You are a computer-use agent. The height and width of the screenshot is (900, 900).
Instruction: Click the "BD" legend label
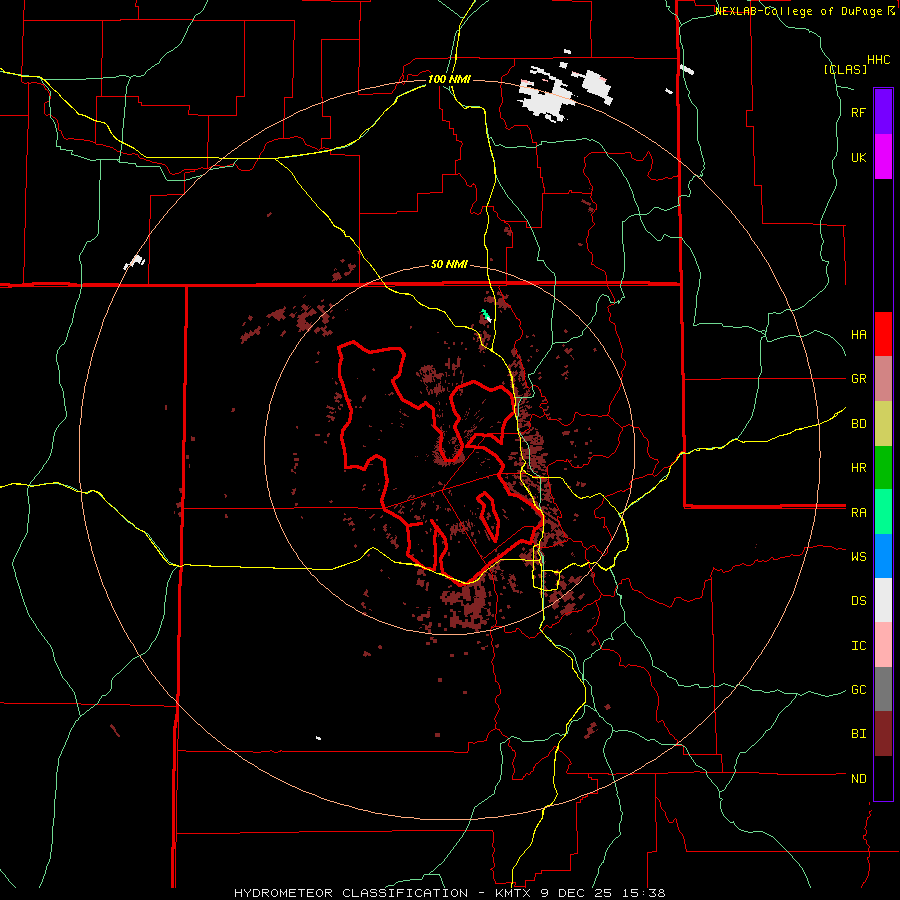858,424
